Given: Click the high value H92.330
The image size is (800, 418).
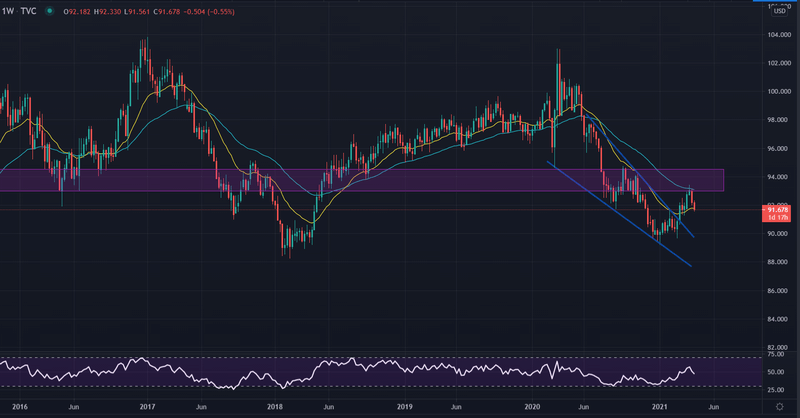Looking at the screenshot, I should click(x=107, y=11).
